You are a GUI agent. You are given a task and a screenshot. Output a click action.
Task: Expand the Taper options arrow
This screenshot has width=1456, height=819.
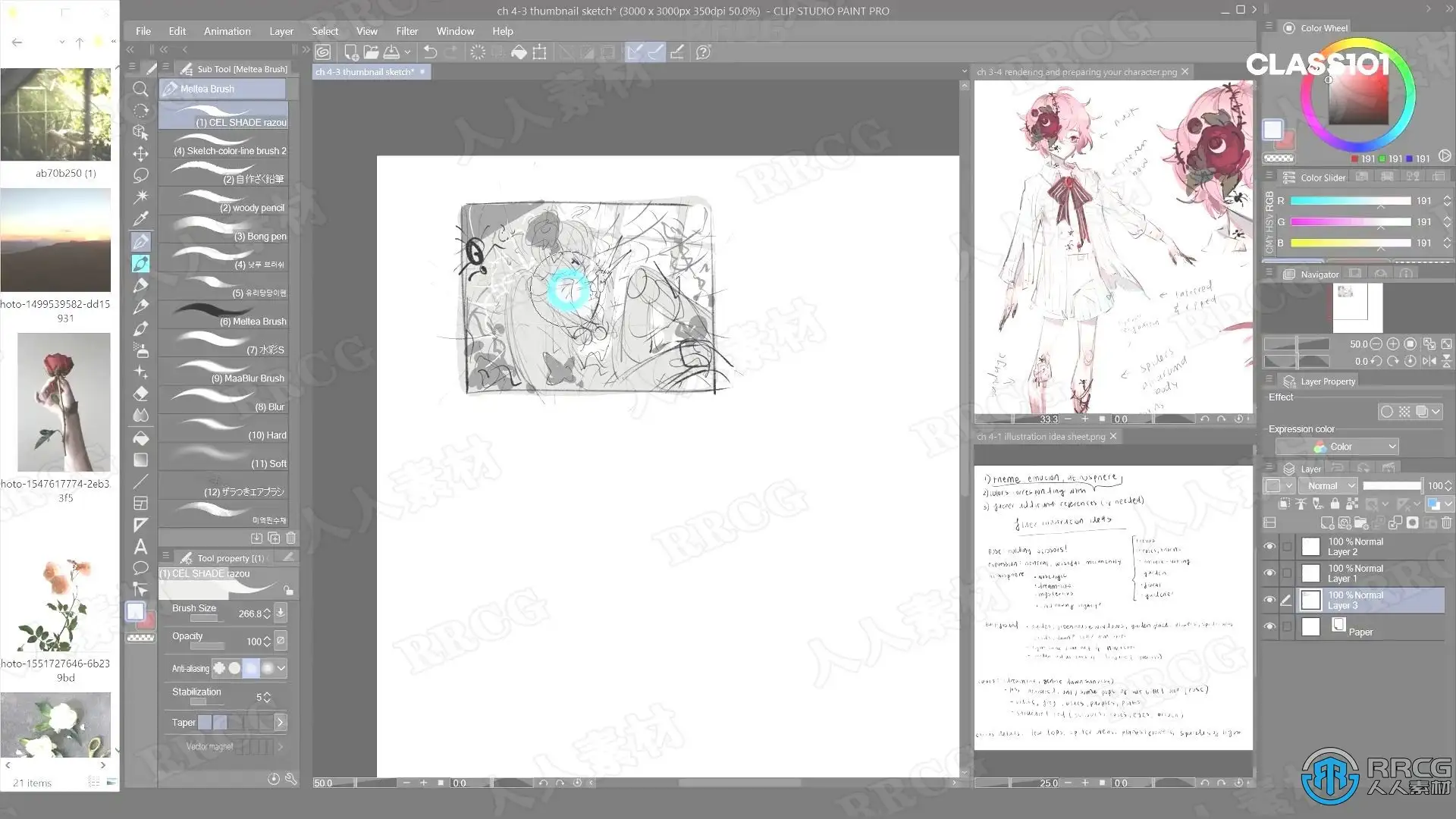point(280,723)
